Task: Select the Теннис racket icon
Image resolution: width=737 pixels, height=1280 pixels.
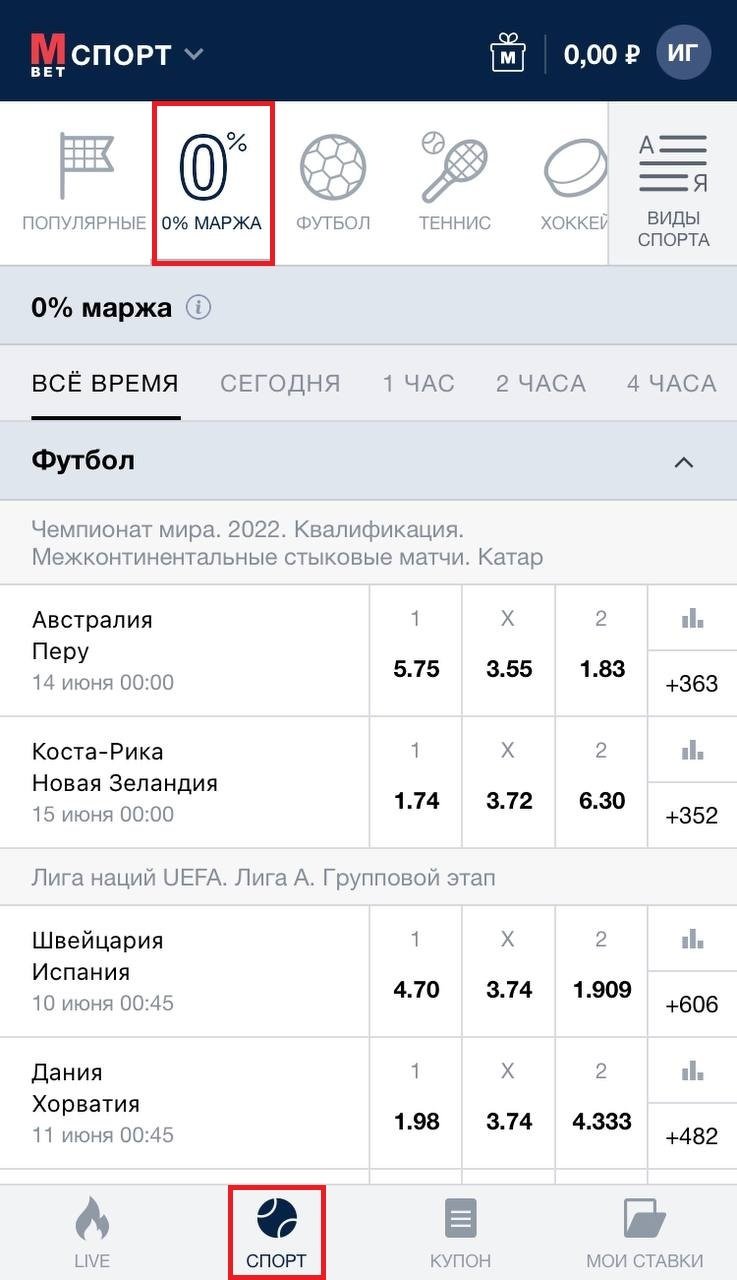Action: 454,168
